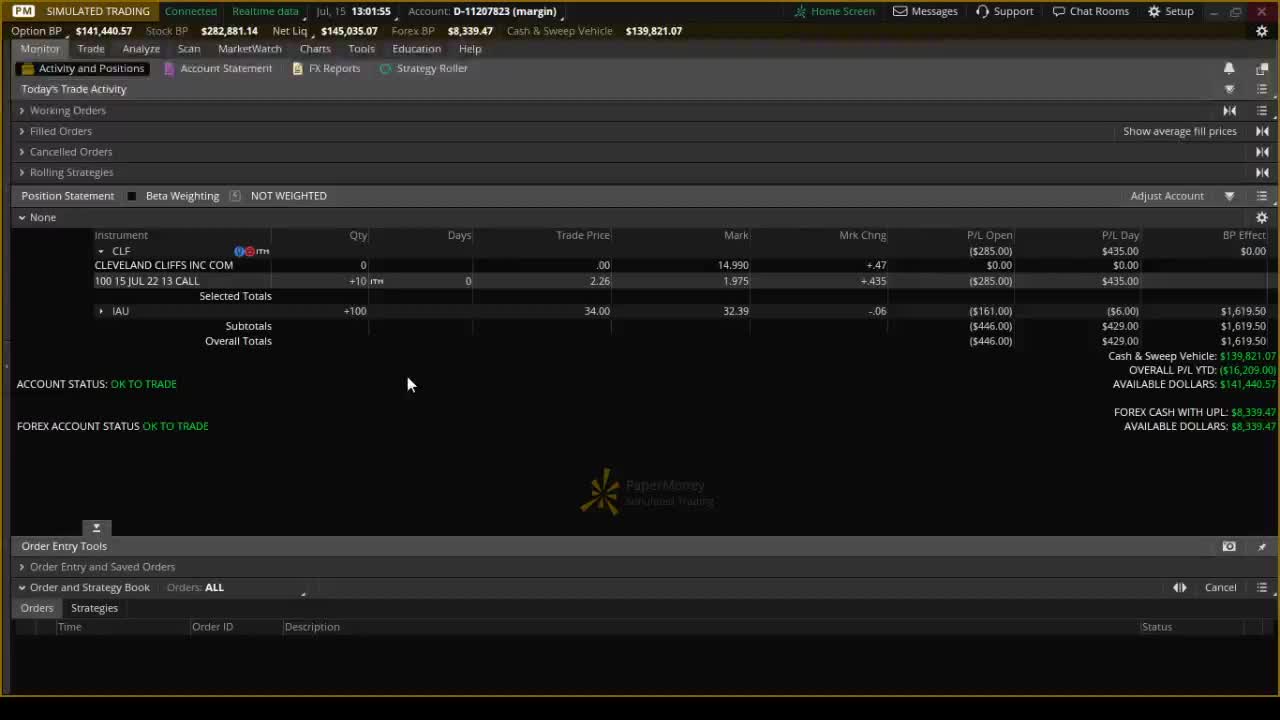Expand the Rolling Strategies section
This screenshot has width=1280, height=720.
(x=22, y=172)
